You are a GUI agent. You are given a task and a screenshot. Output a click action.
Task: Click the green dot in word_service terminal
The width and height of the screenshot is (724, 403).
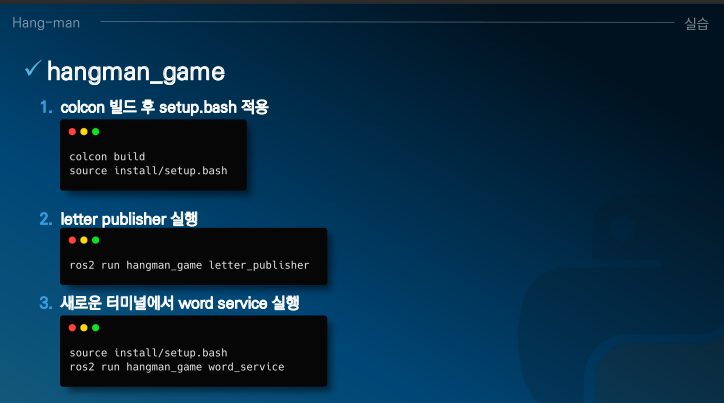[x=96, y=328]
